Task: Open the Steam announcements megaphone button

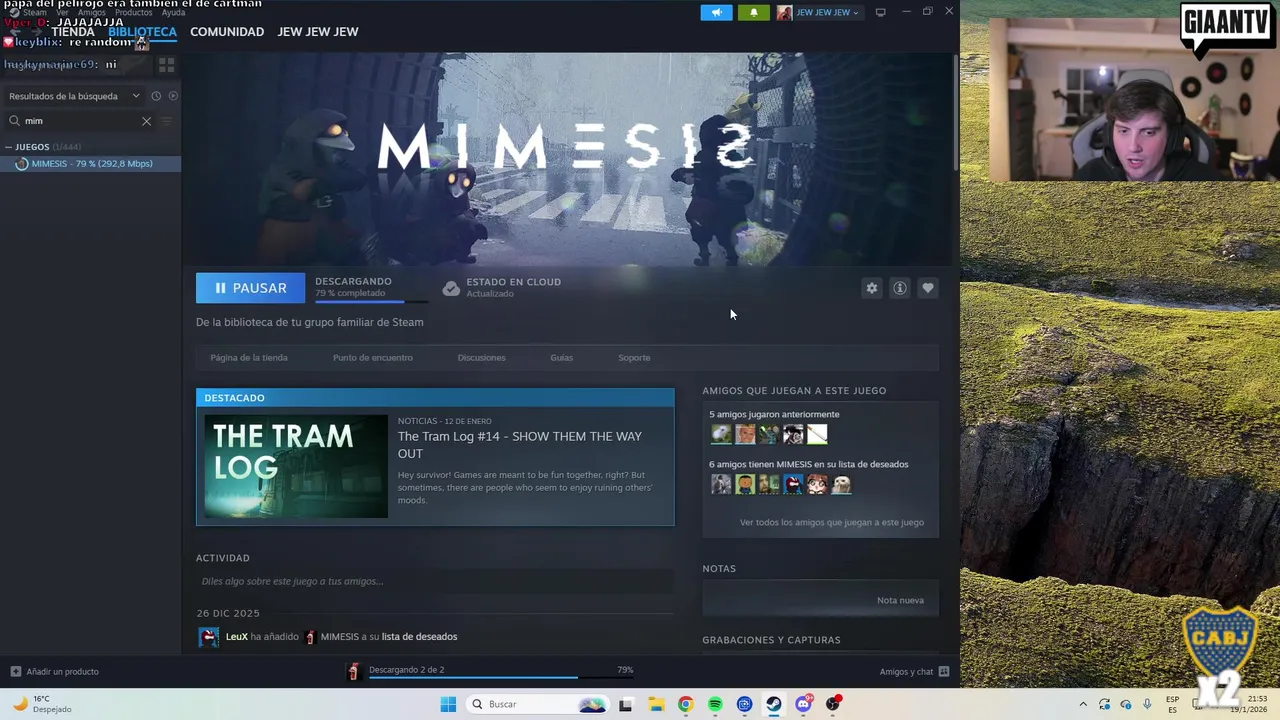Action: pos(716,12)
